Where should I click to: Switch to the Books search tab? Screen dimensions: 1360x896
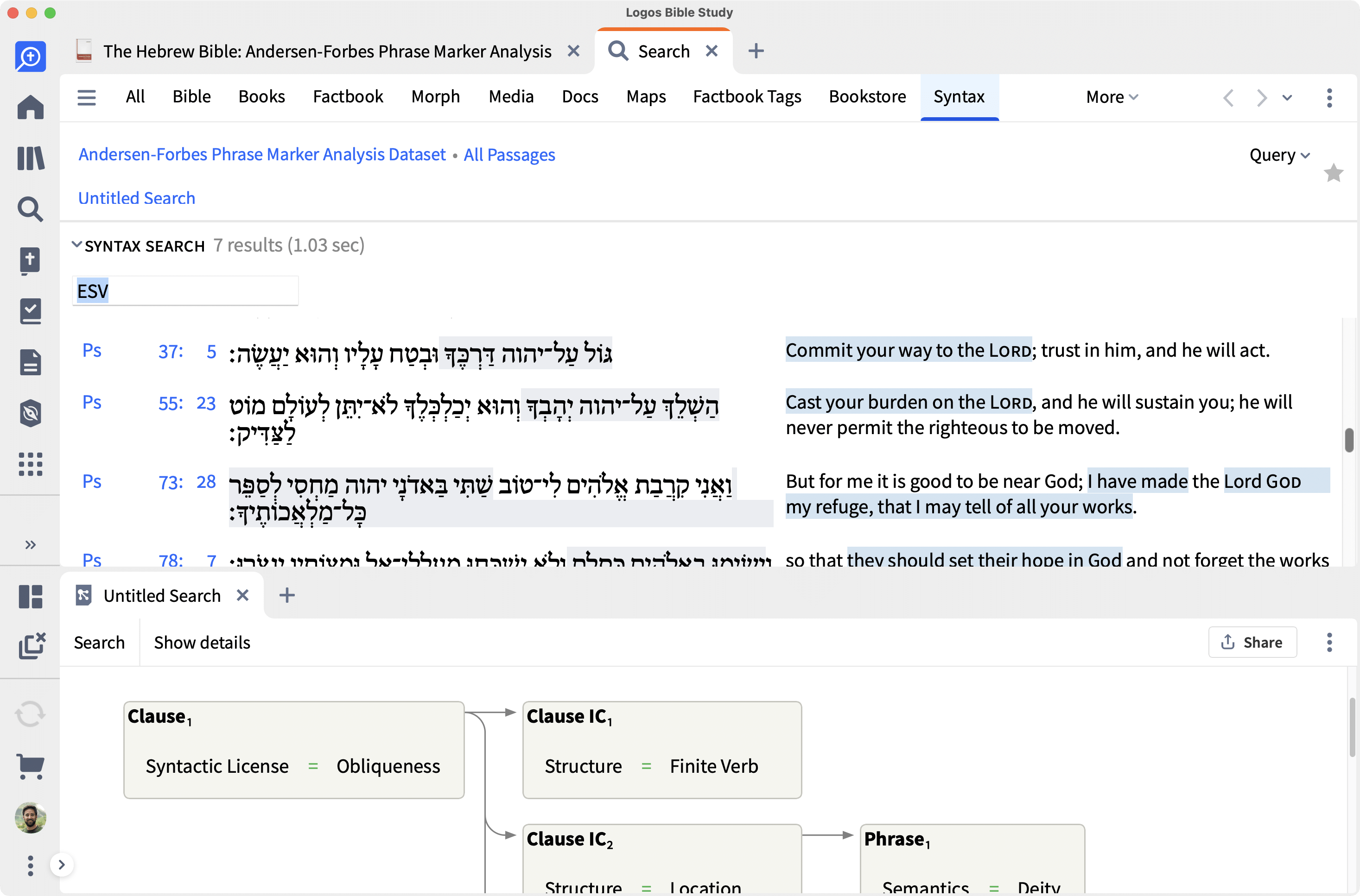(261, 96)
